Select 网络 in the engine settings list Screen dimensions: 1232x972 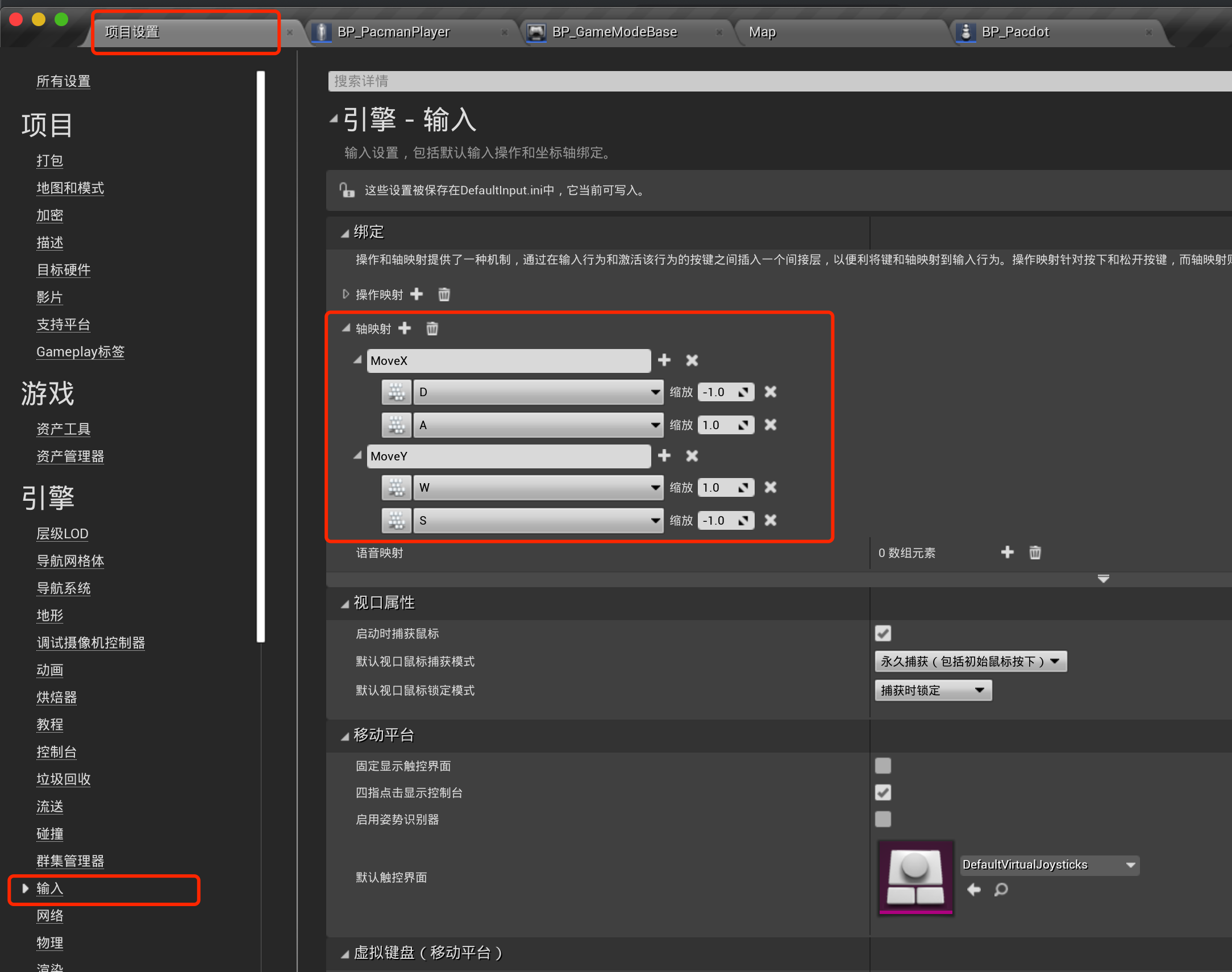[x=49, y=916]
